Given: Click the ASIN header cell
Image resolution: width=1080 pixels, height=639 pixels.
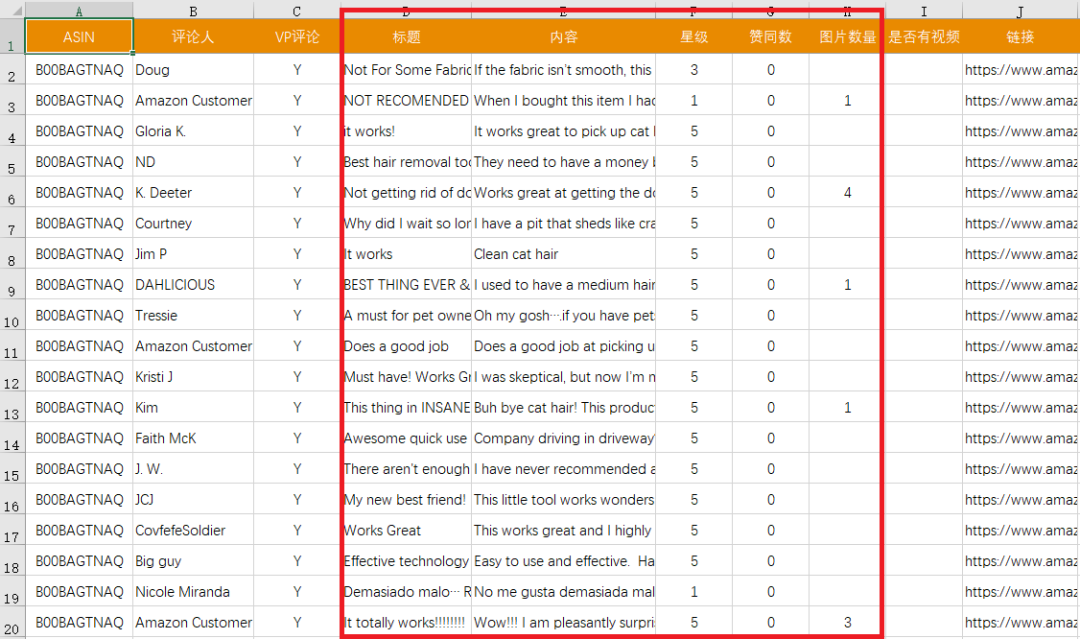Looking at the screenshot, I should point(79,37).
